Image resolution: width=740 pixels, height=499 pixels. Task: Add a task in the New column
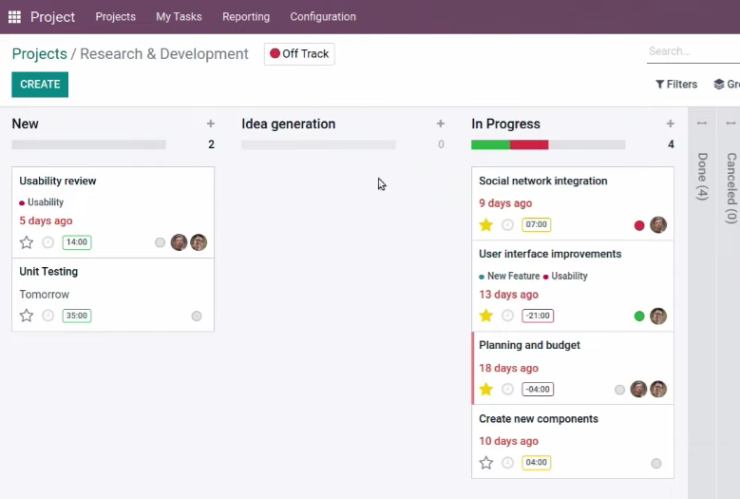tap(210, 124)
